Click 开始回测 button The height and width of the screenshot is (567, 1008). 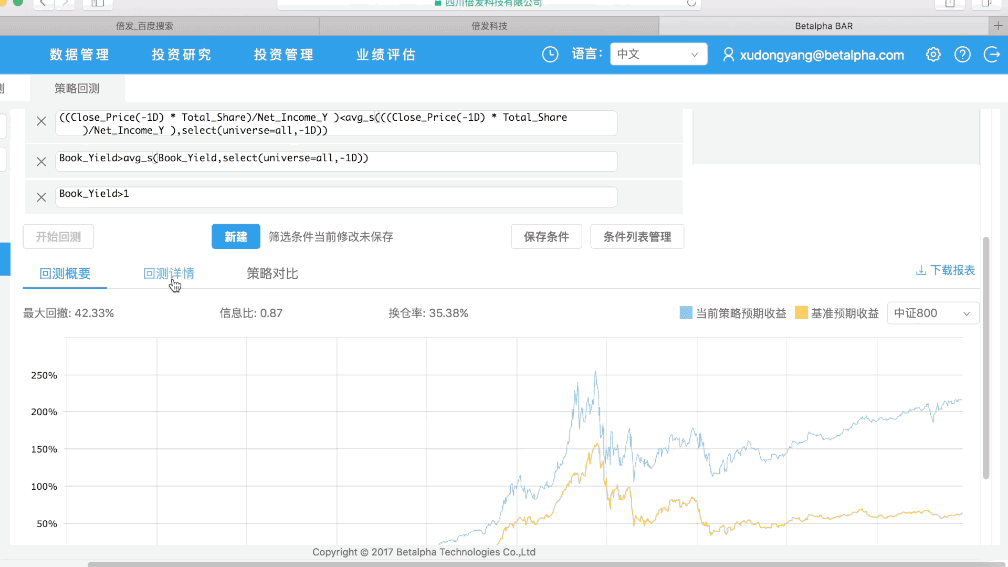[x=58, y=237]
